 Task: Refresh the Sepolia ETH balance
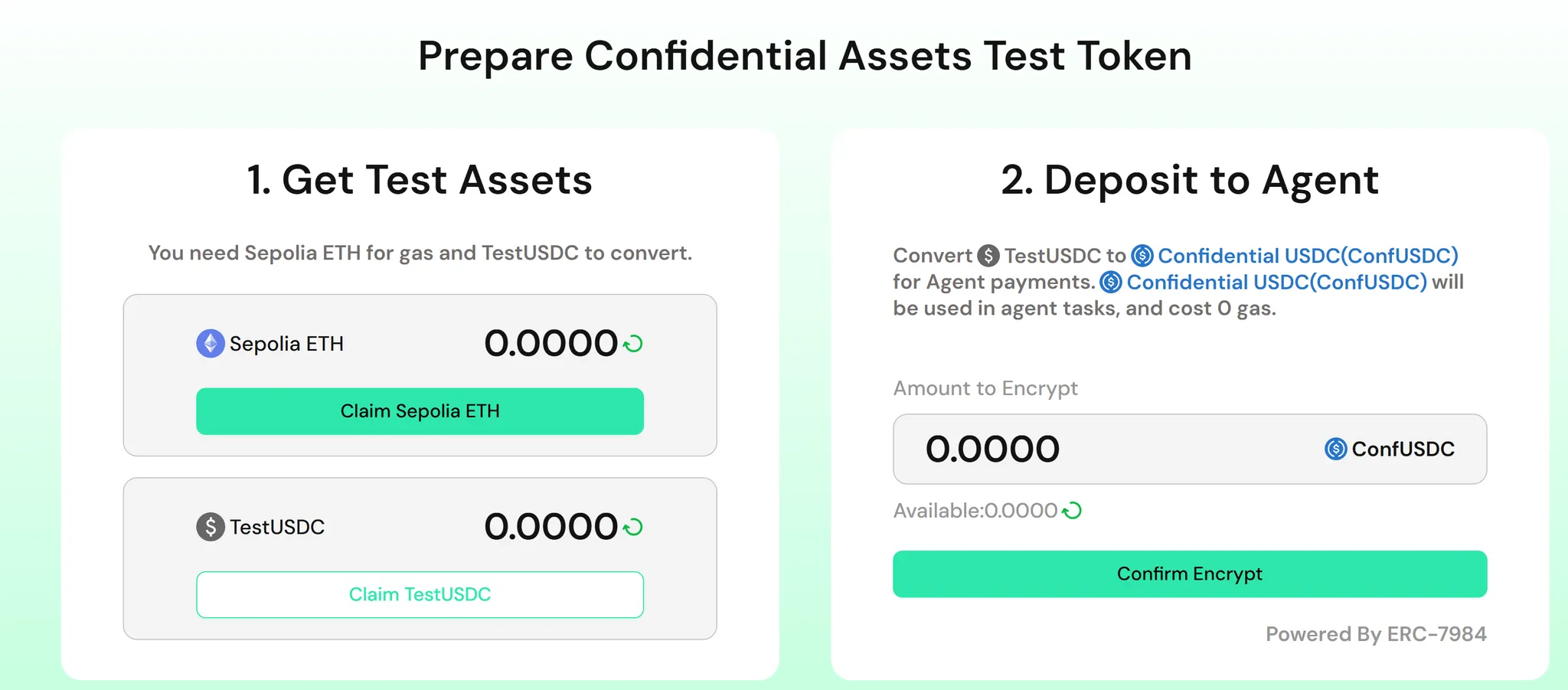[633, 345]
